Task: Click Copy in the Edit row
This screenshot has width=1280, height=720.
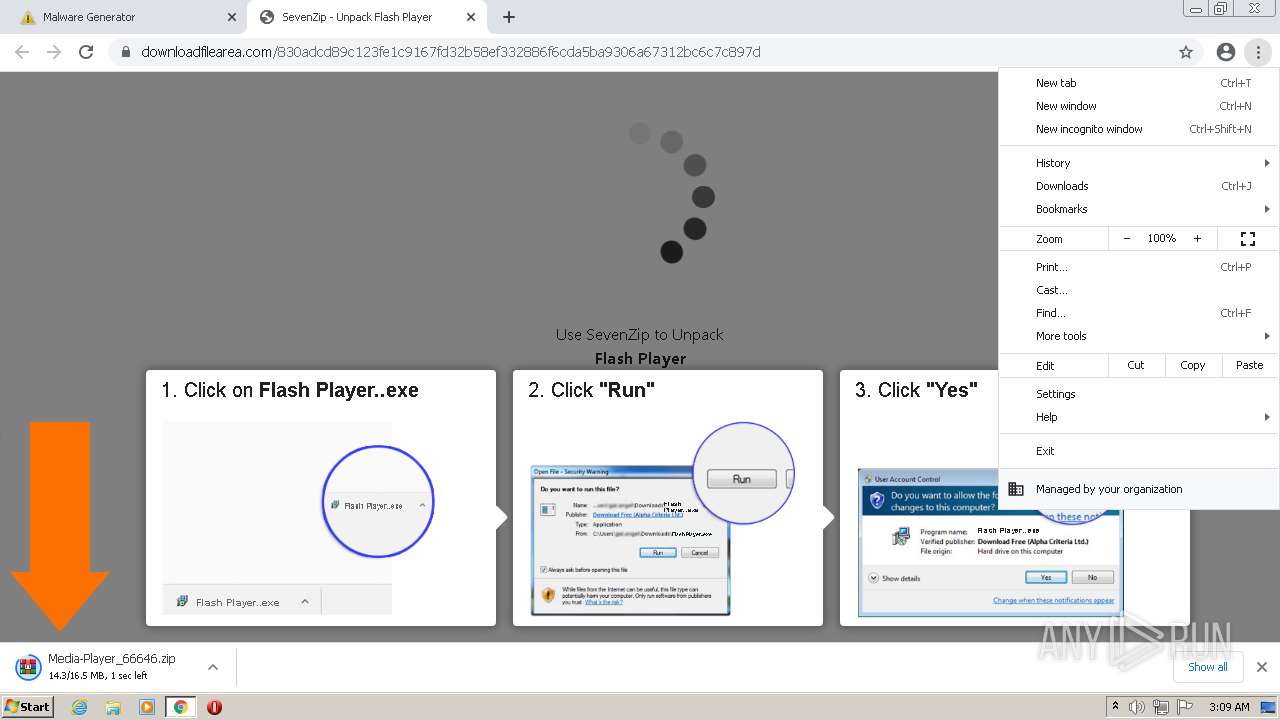Action: click(x=1193, y=365)
